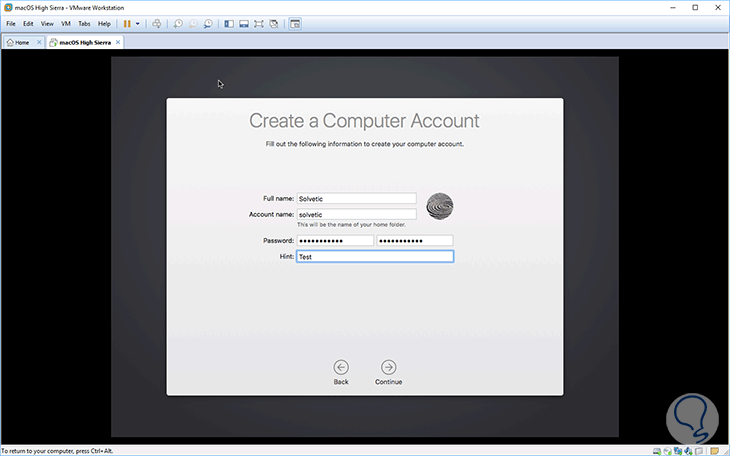
Task: Toggle the console view button
Action: 295,24
